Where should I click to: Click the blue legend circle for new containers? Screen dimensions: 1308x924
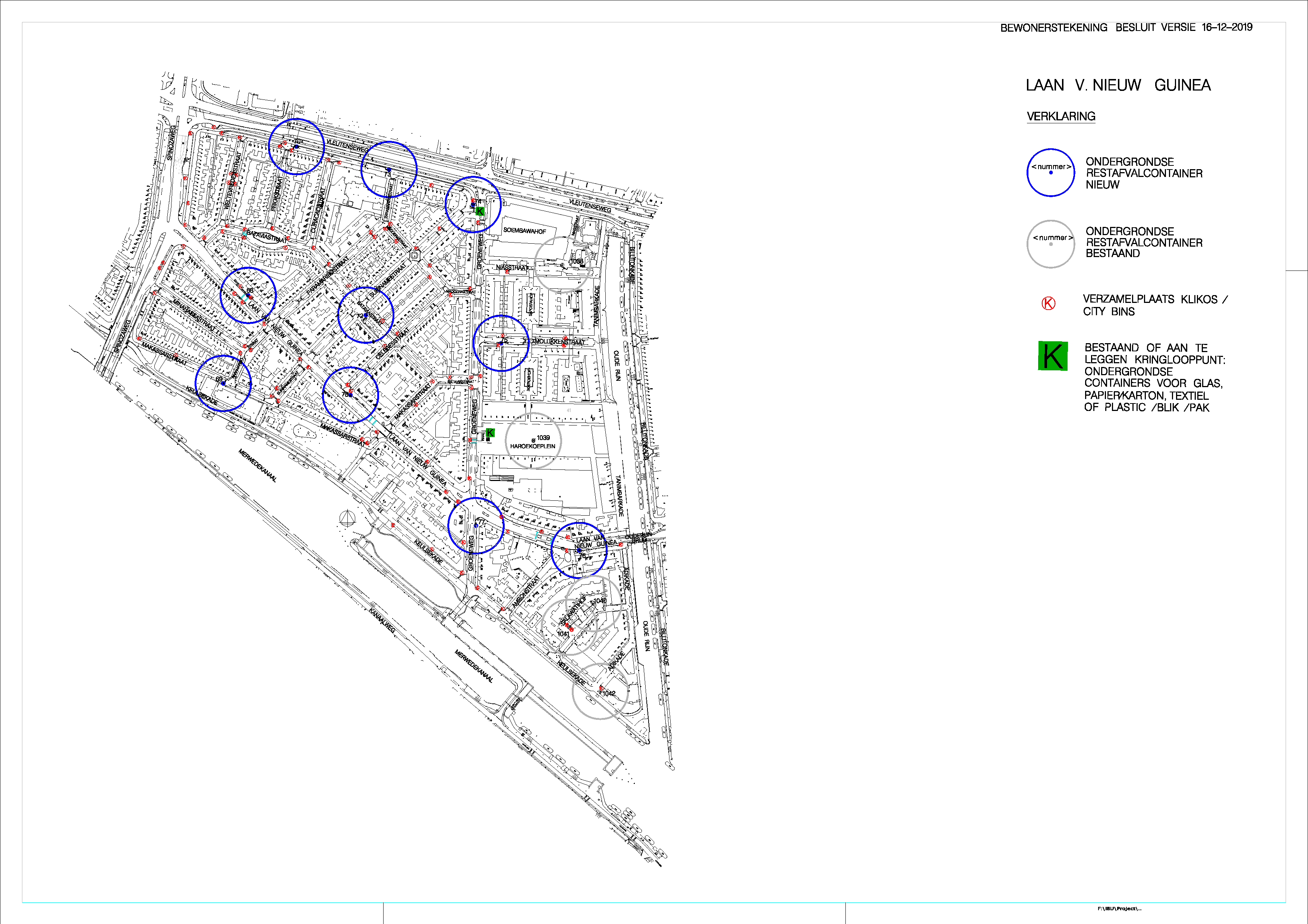[x=1050, y=173]
